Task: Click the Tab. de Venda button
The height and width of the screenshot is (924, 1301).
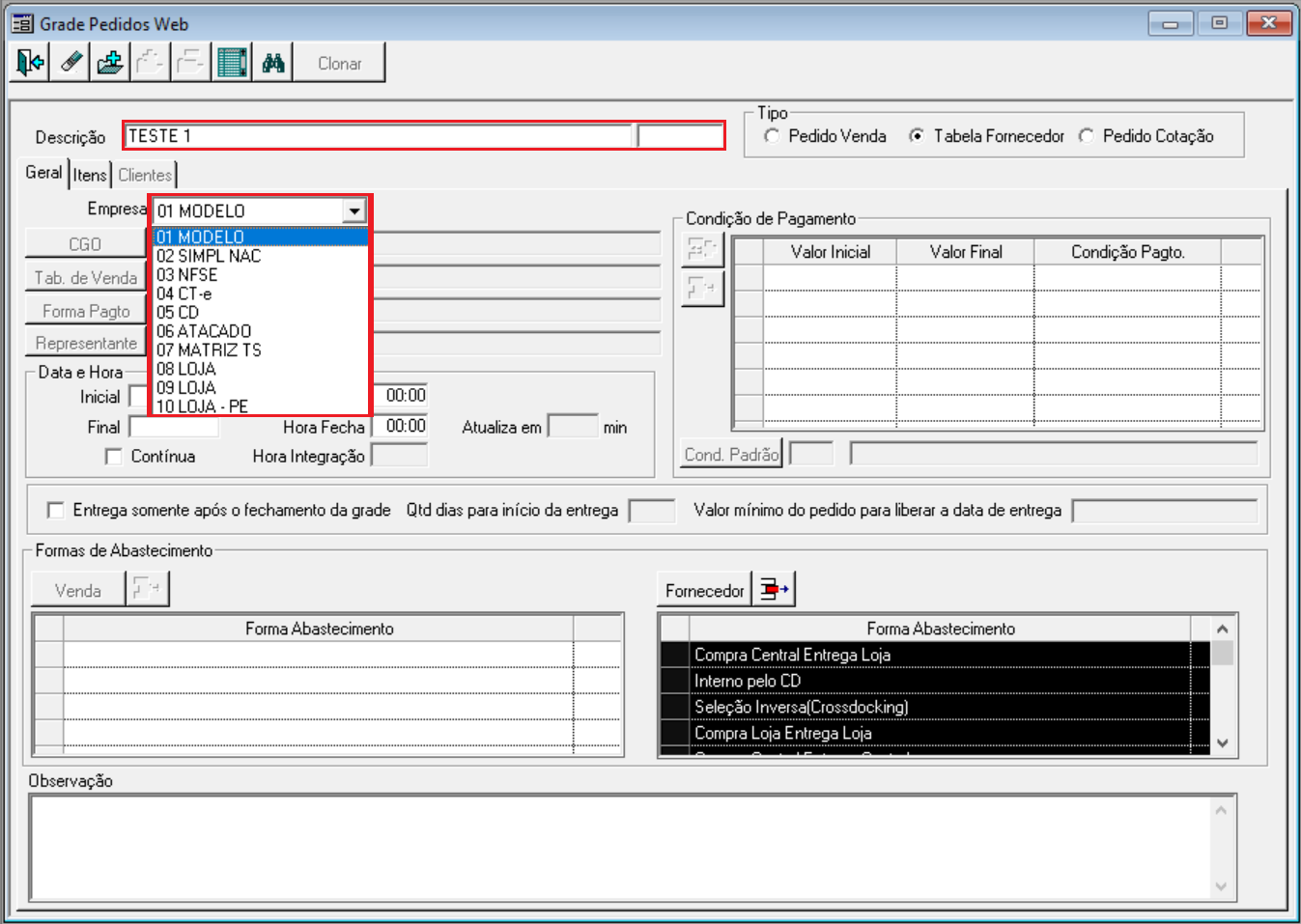Action: pyautogui.click(x=85, y=278)
